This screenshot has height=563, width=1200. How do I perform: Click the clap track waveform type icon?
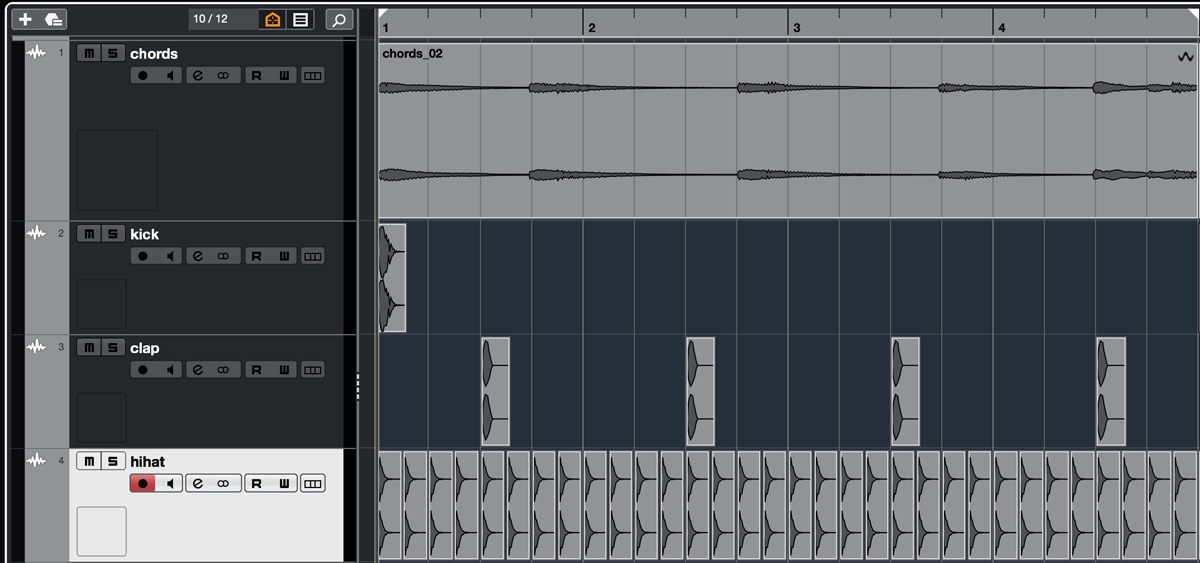36,346
